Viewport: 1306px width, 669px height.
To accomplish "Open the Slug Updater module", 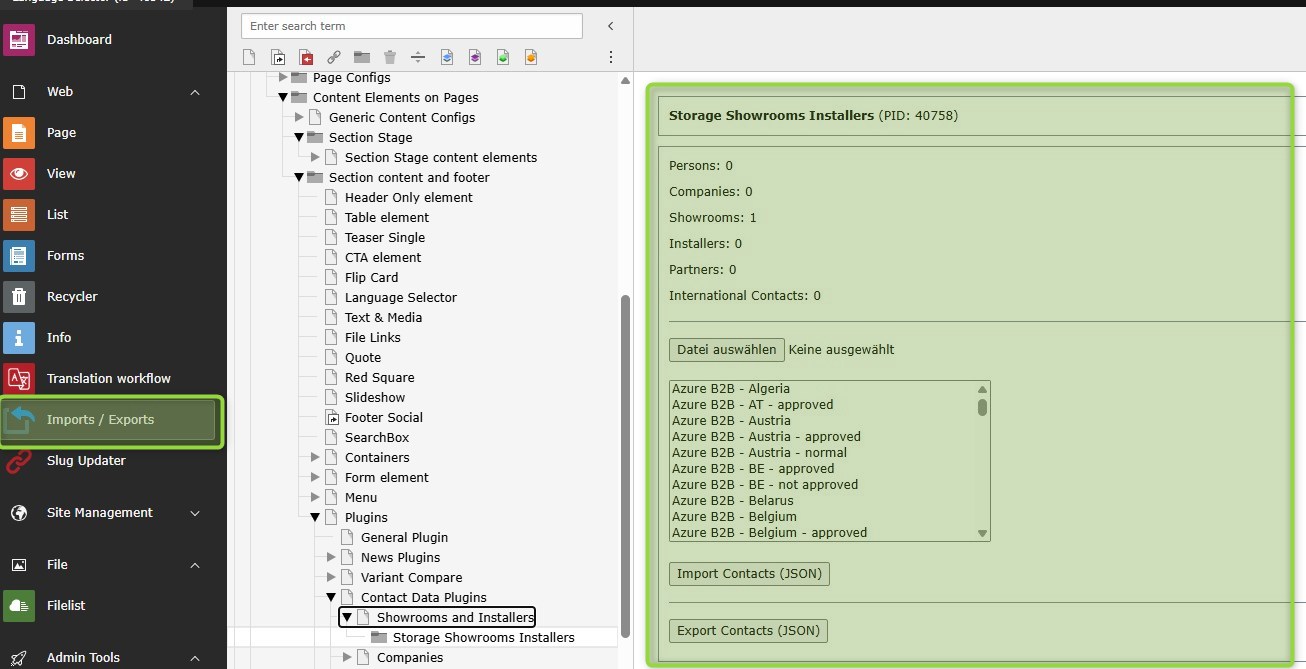I will [x=86, y=461].
